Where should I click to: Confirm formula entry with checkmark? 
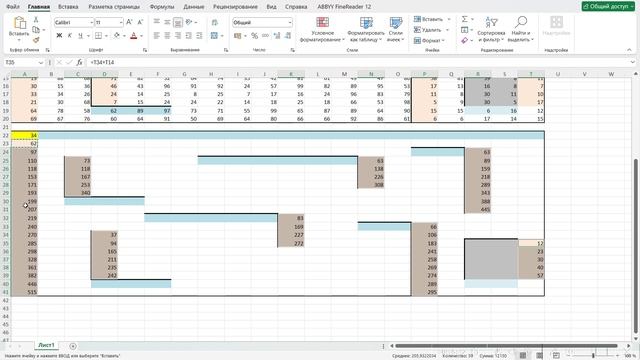(x=69, y=62)
